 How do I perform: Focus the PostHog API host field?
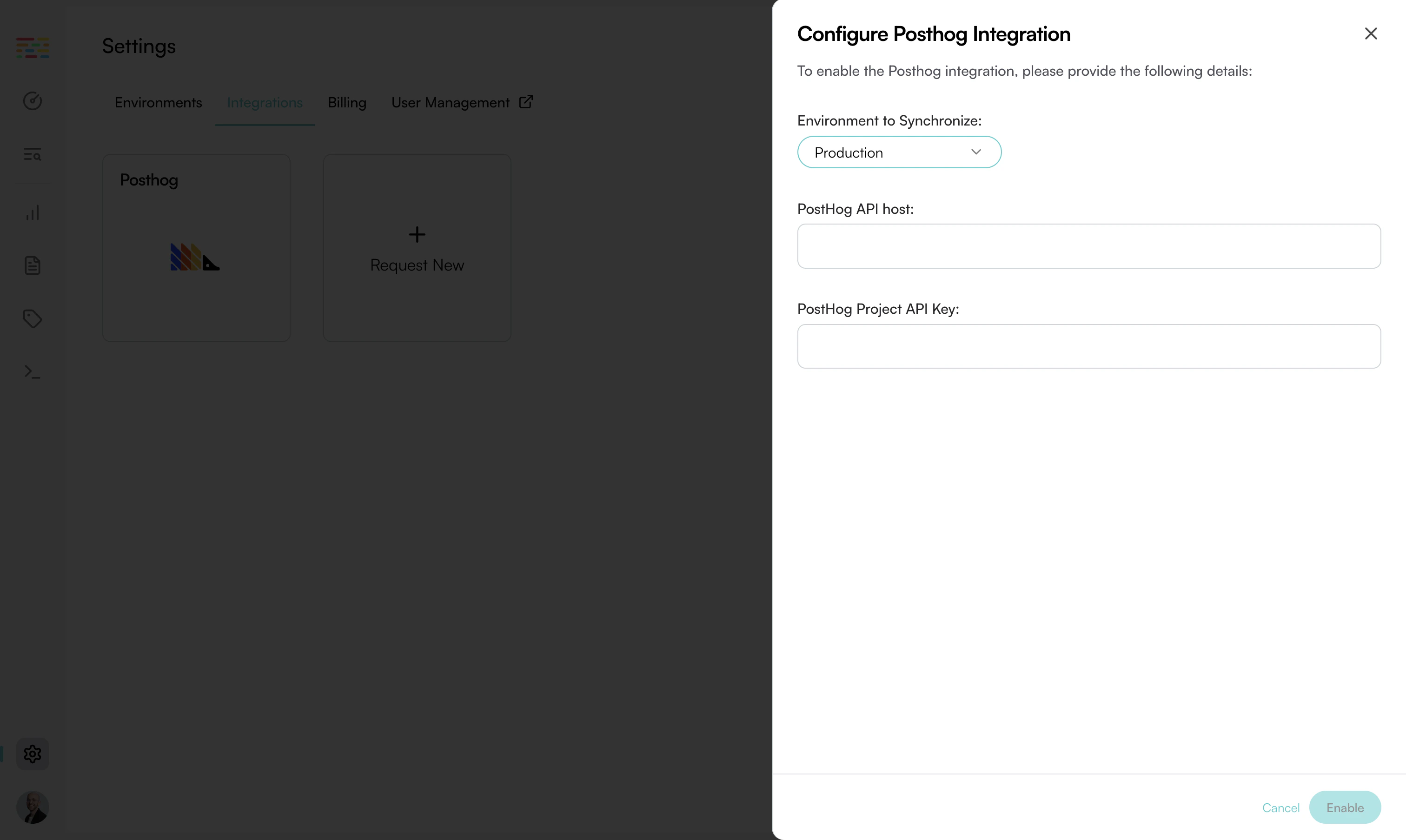(1088, 246)
